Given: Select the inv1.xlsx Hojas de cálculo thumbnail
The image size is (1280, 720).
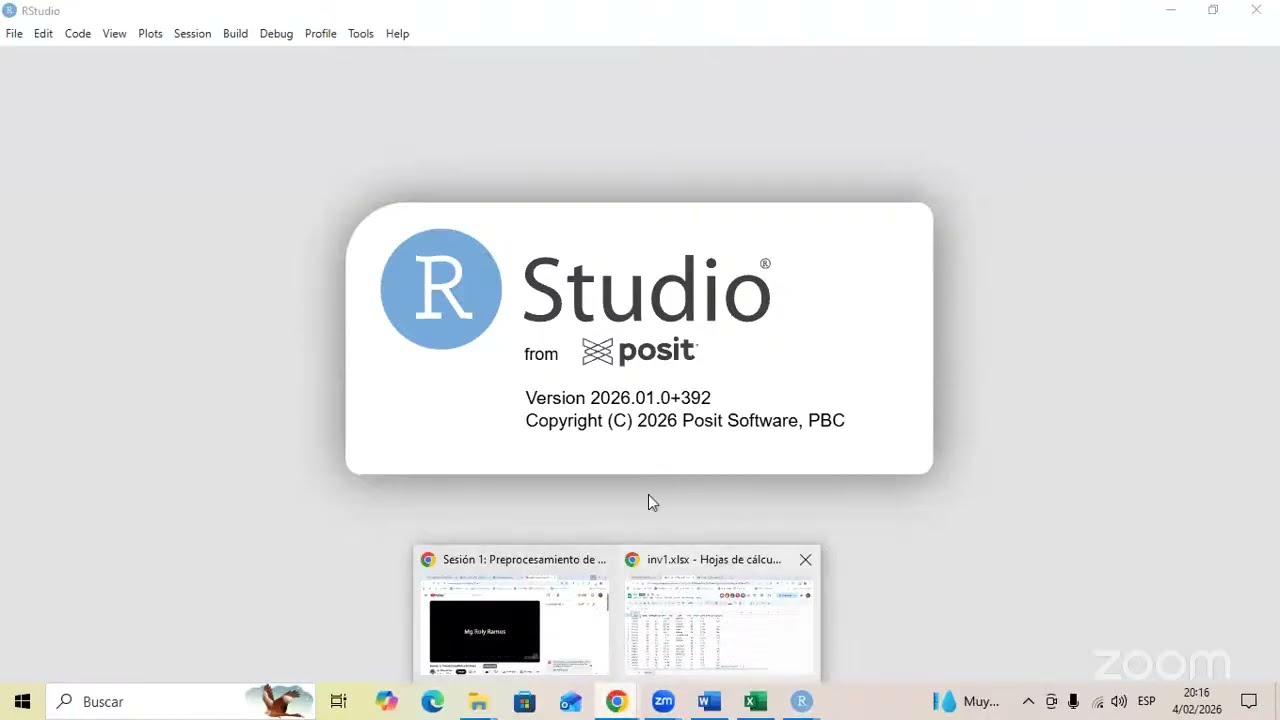Looking at the screenshot, I should (718, 613).
